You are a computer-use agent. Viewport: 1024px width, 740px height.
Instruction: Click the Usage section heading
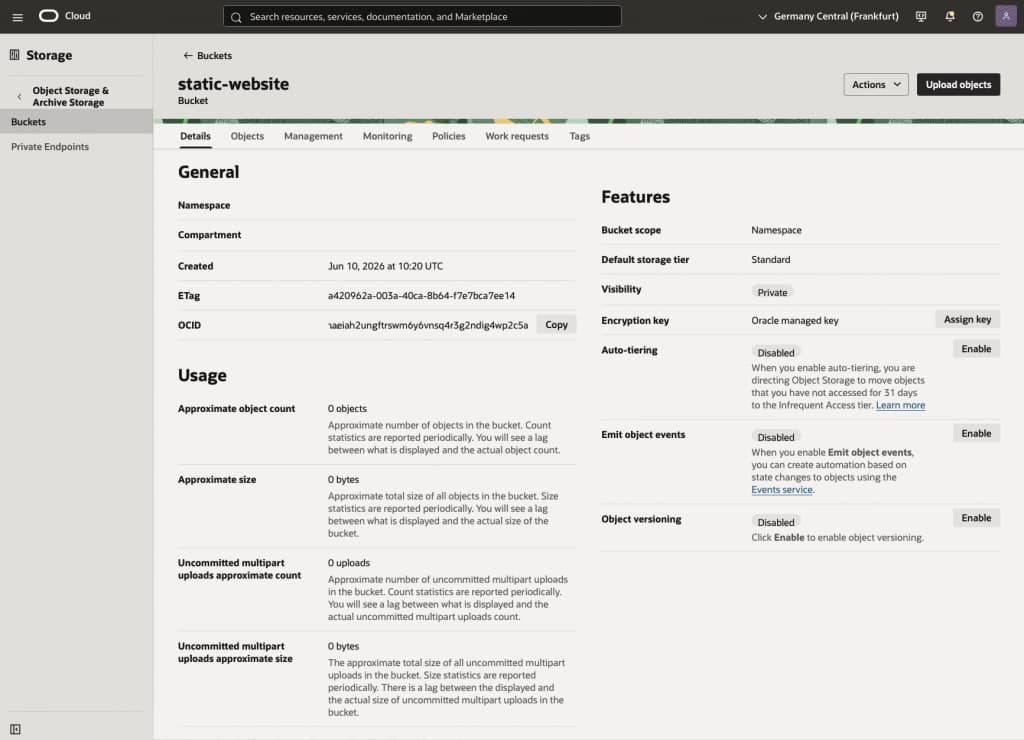point(202,376)
